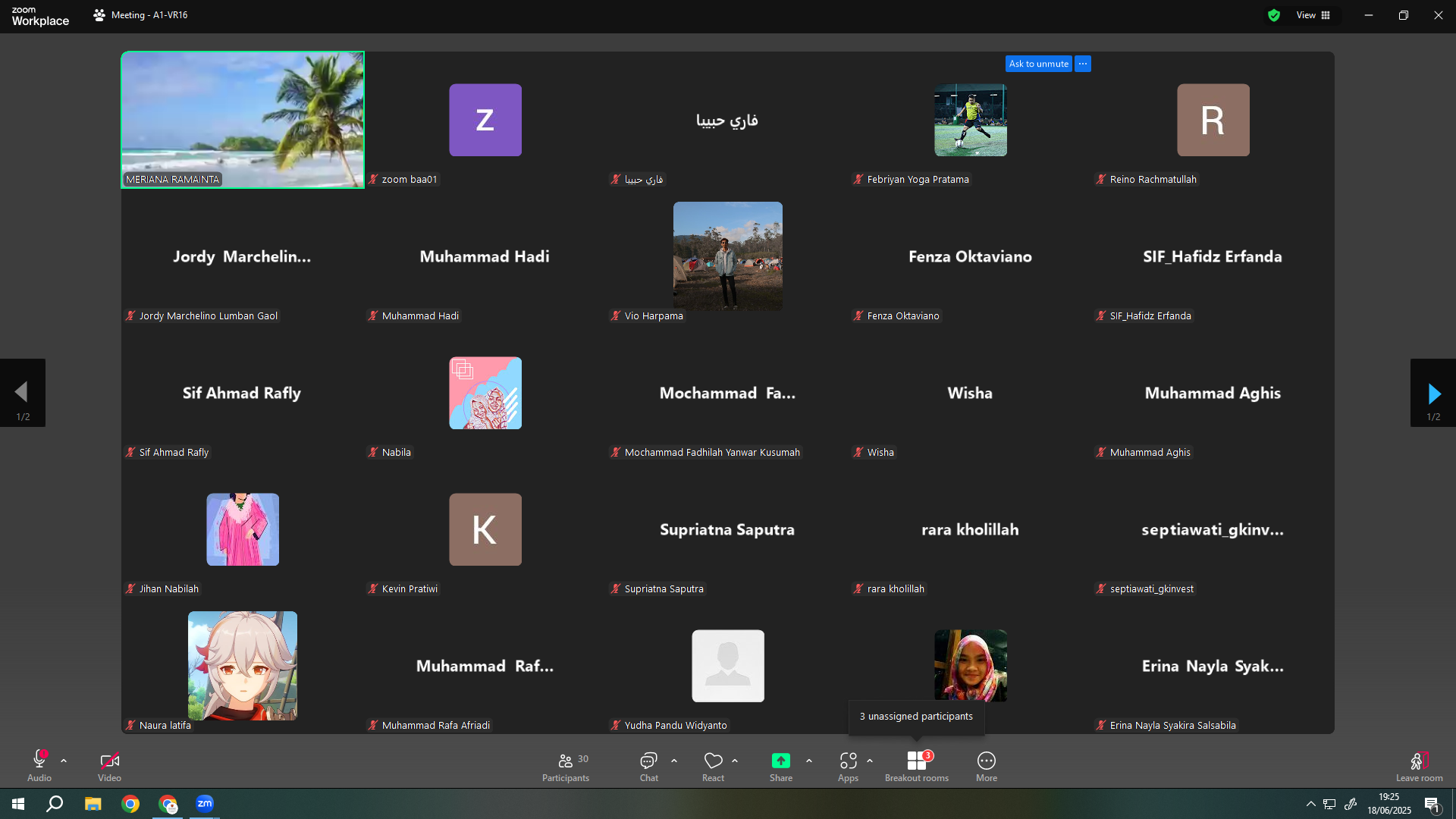1456x819 pixels.
Task: Click rara kholillah name label
Action: (896, 588)
